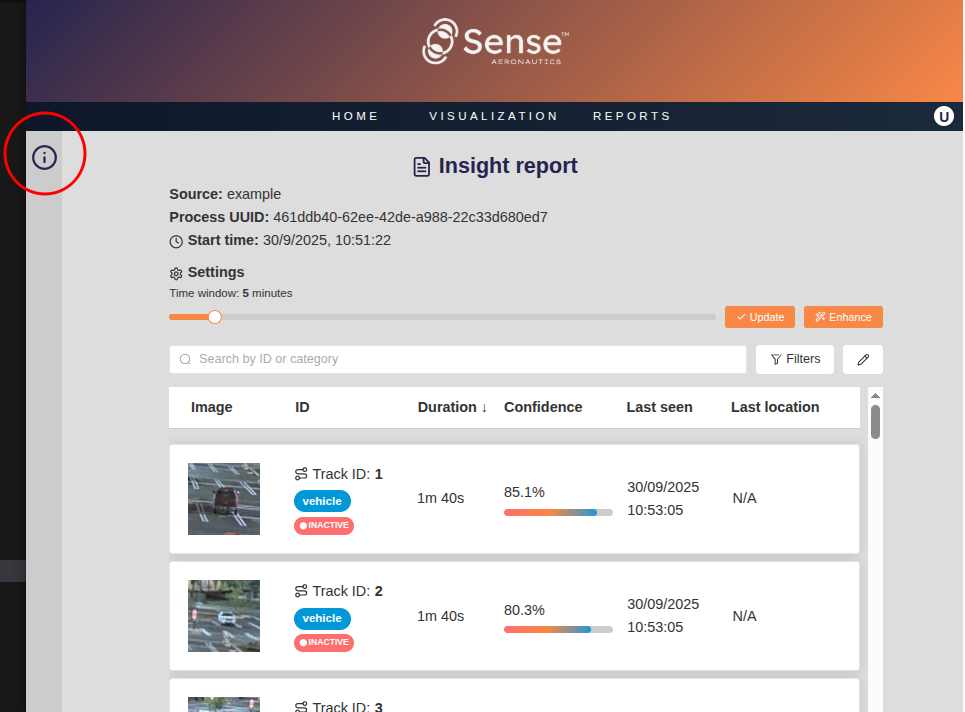Click the time window slider handle
Image resolution: width=965 pixels, height=712 pixels.
[x=214, y=317]
